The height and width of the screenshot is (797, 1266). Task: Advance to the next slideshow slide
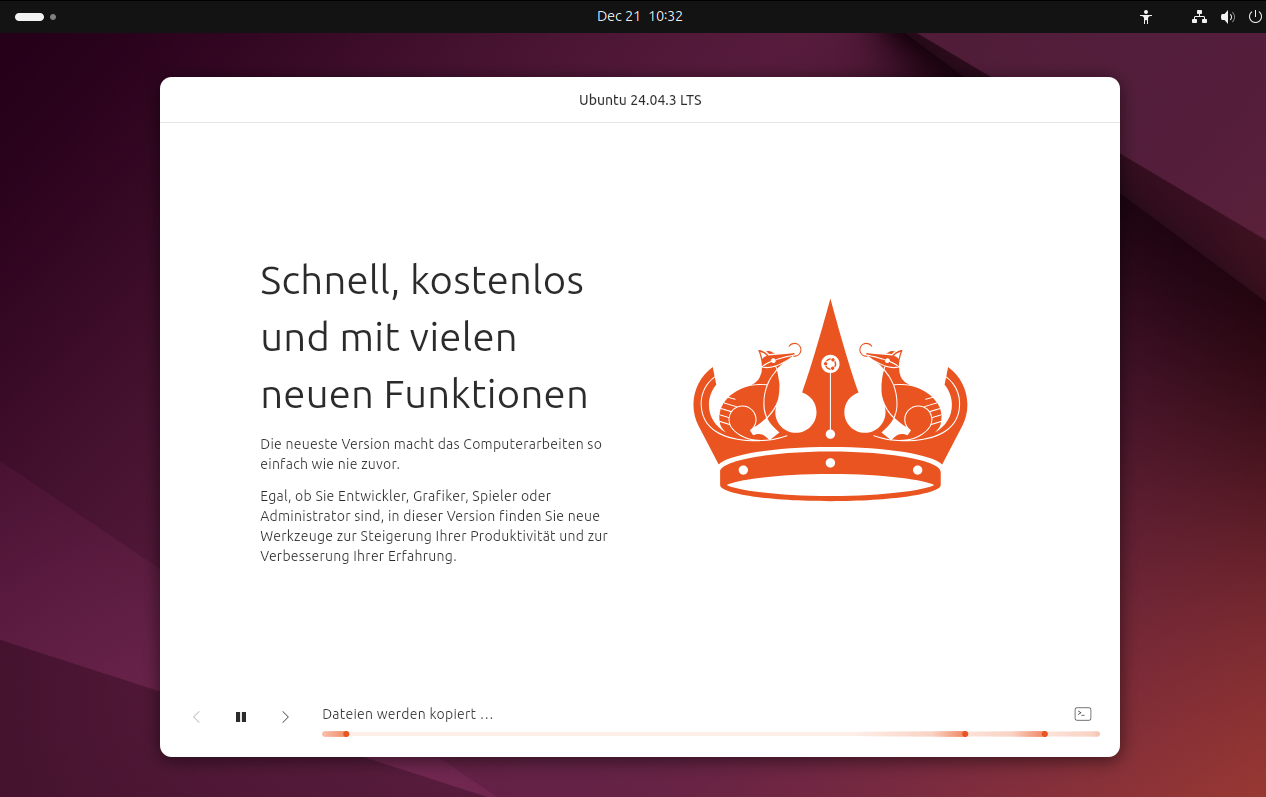(285, 716)
